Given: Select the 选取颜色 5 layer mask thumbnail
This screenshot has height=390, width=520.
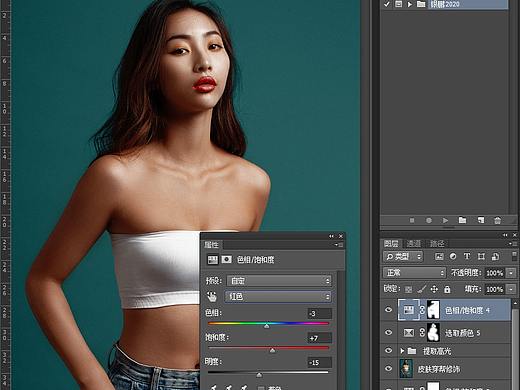Looking at the screenshot, I should click(x=433, y=332).
